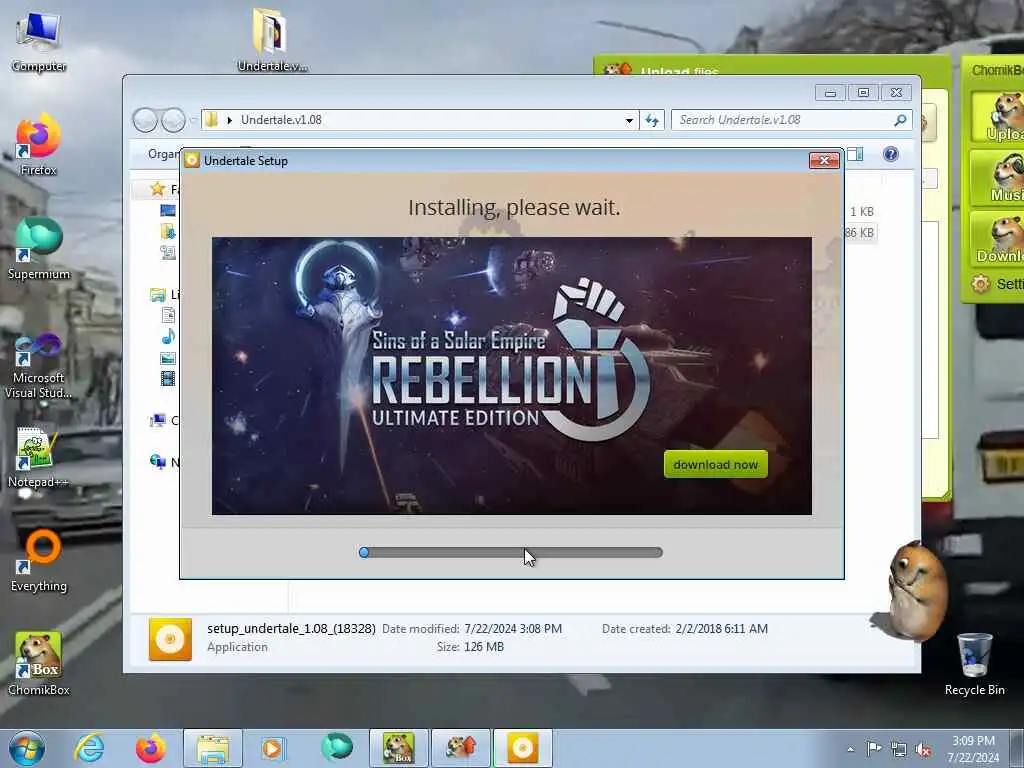Screen dimensions: 1024x768
Task: Close the Undertale Setup window
Action: tap(824, 160)
